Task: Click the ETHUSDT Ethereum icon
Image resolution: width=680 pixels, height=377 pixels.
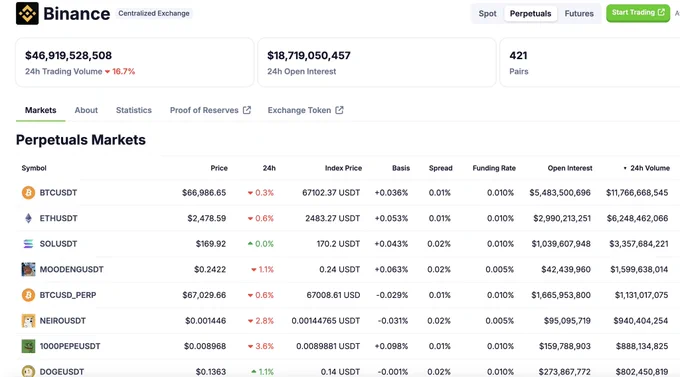Action: 28,218
